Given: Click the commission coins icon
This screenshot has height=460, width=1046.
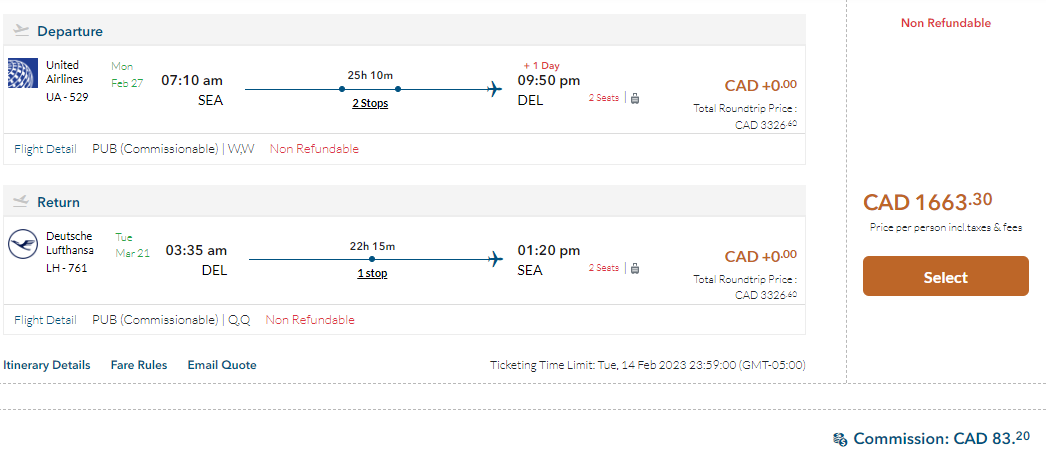Looking at the screenshot, I should tap(840, 439).
